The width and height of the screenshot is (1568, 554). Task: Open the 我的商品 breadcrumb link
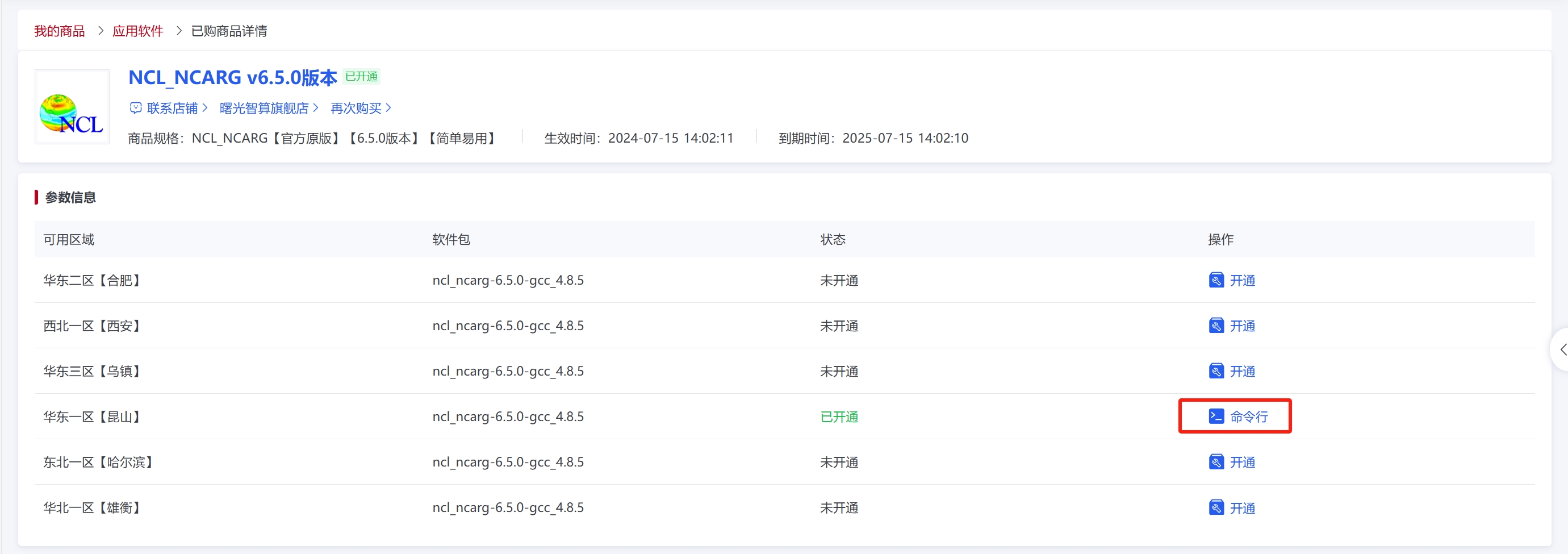coord(59,31)
